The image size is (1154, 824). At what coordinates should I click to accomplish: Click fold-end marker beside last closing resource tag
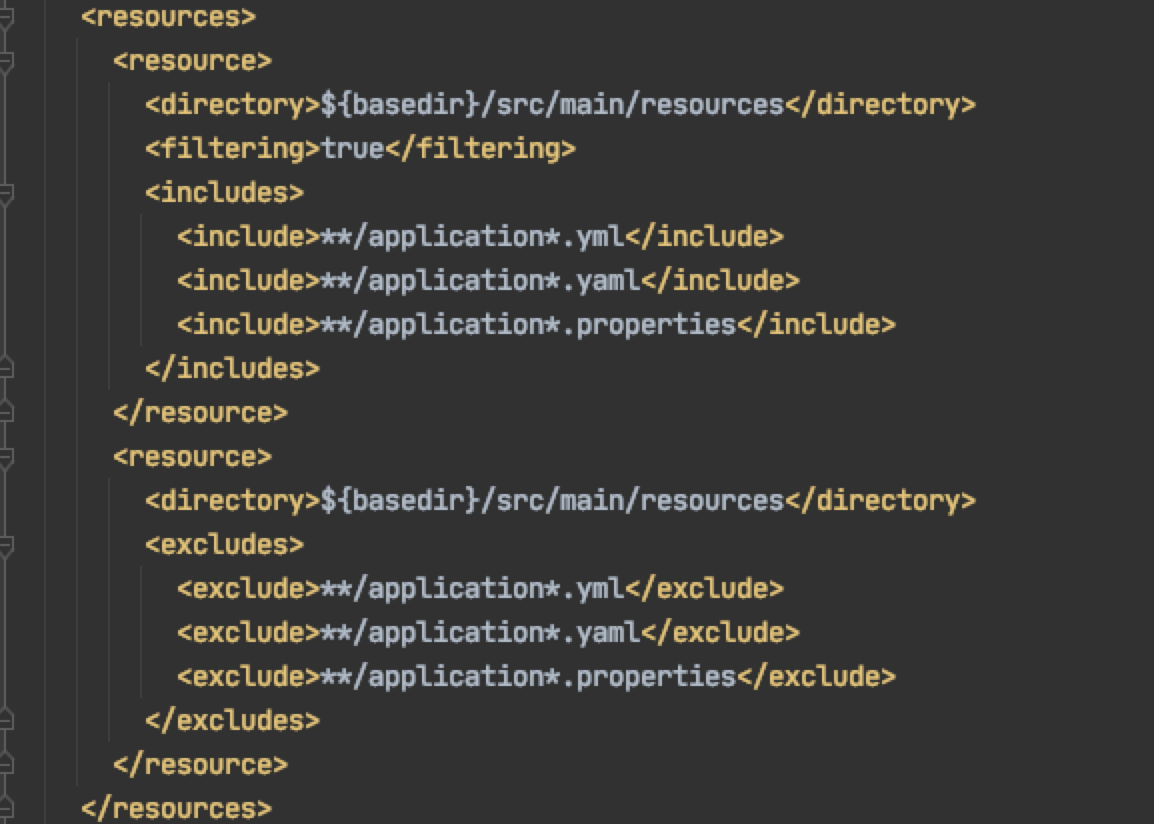tap(5, 765)
